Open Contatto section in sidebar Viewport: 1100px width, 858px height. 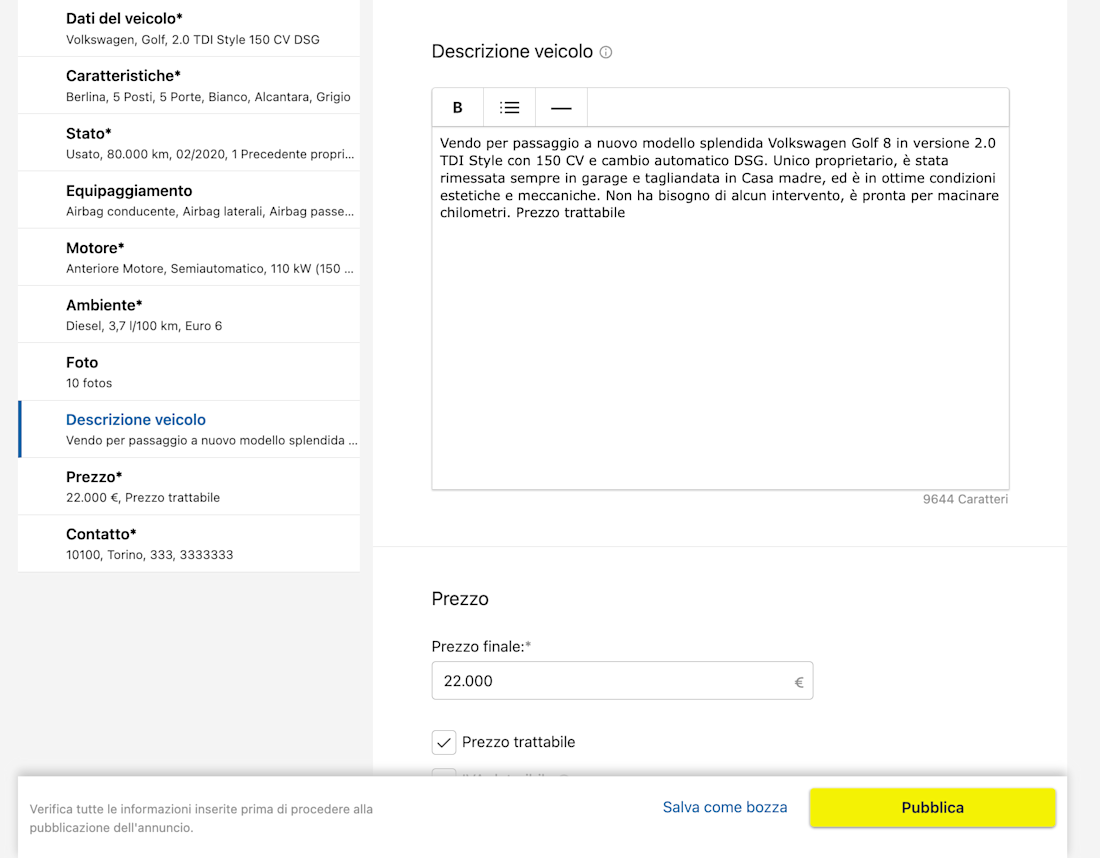pos(189,543)
